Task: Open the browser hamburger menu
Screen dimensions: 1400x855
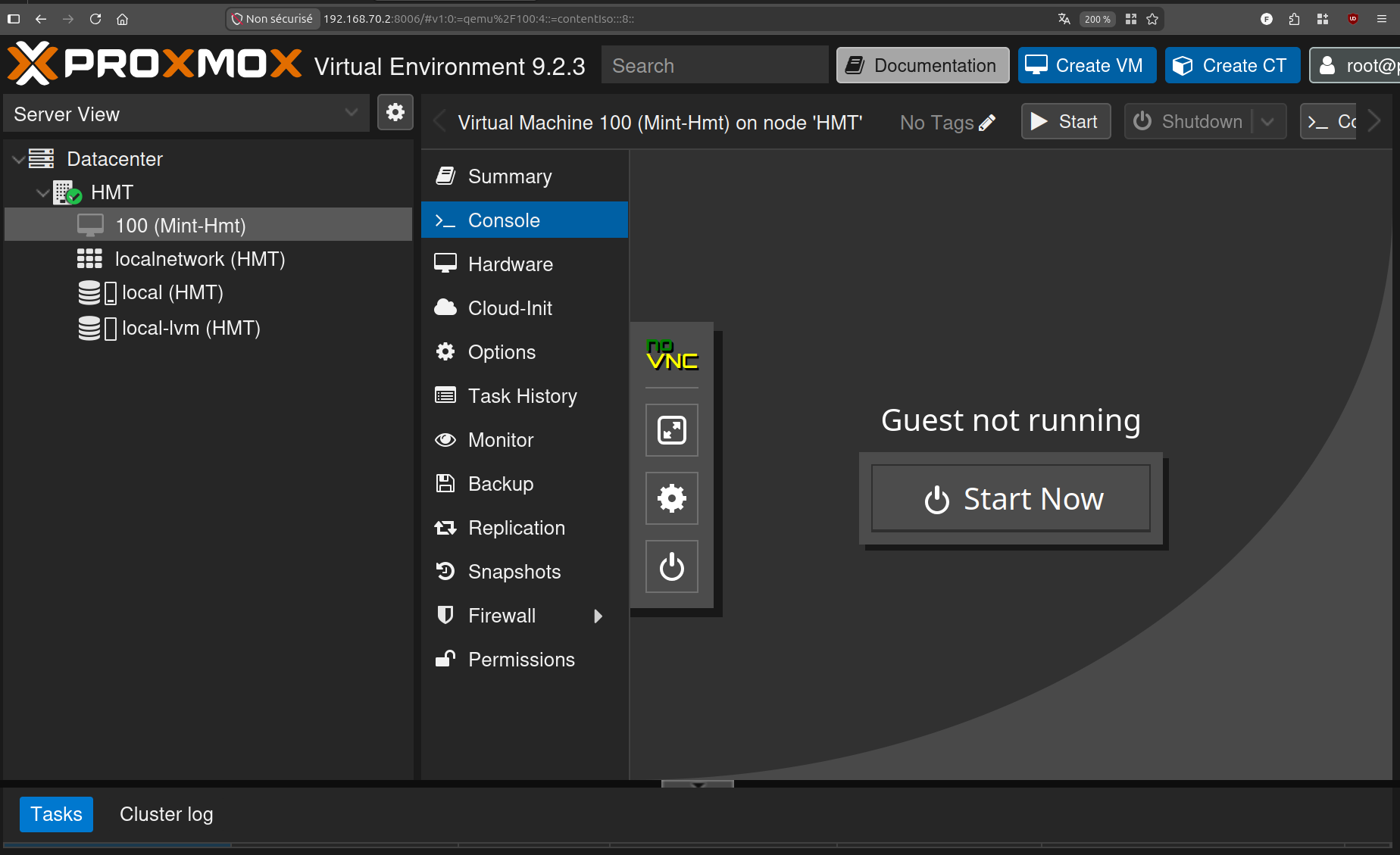Action: click(x=1382, y=19)
